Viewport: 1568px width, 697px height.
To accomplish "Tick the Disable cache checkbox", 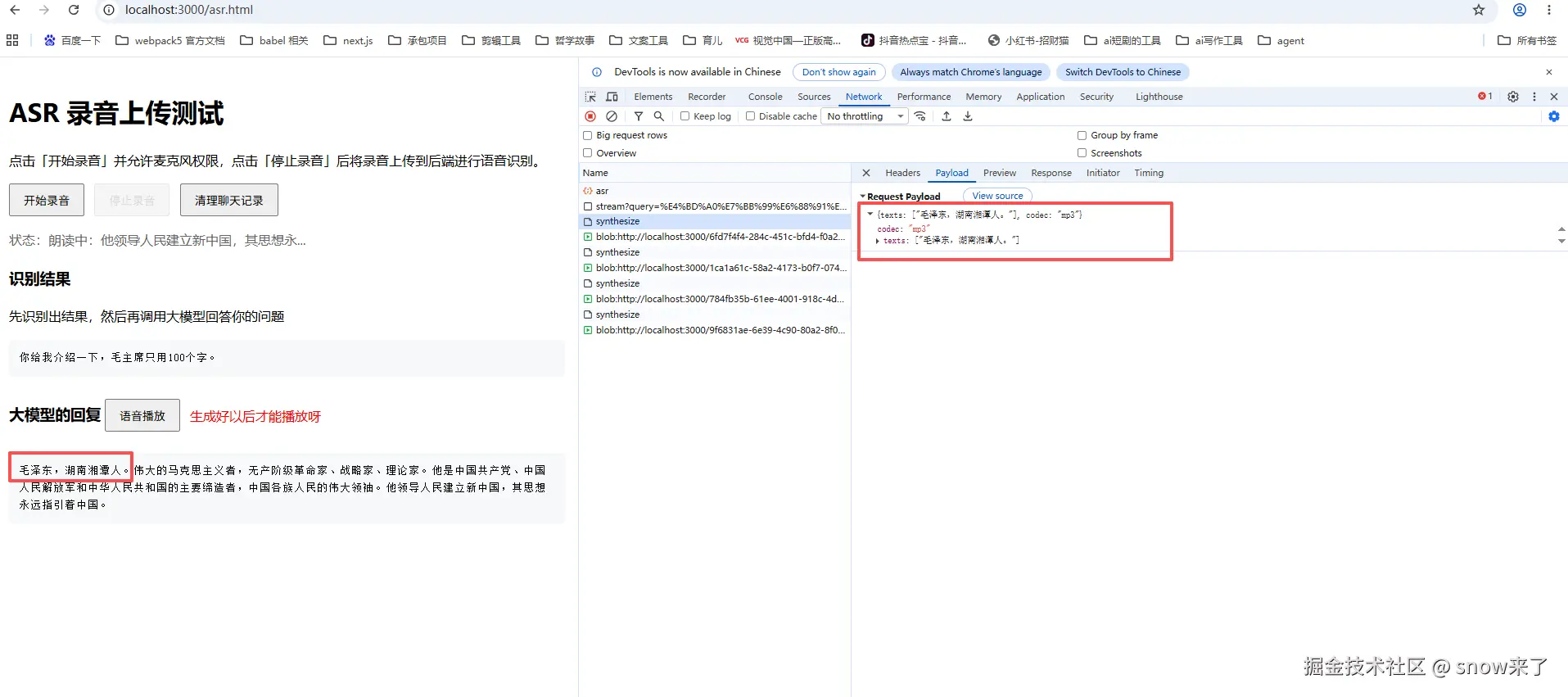I will (x=750, y=116).
